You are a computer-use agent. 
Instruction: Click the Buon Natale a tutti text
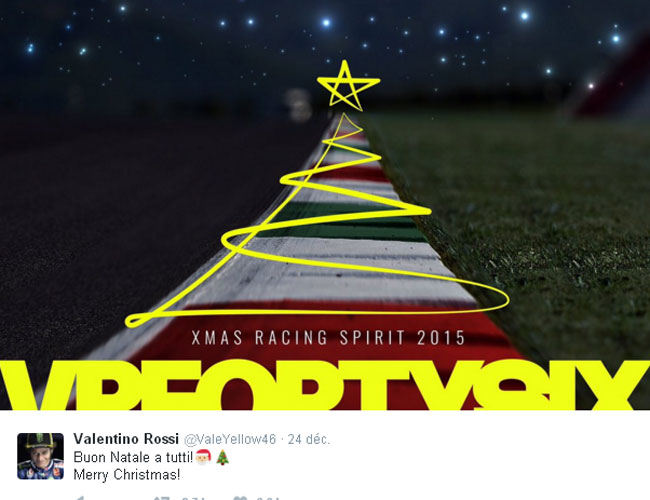(133, 457)
